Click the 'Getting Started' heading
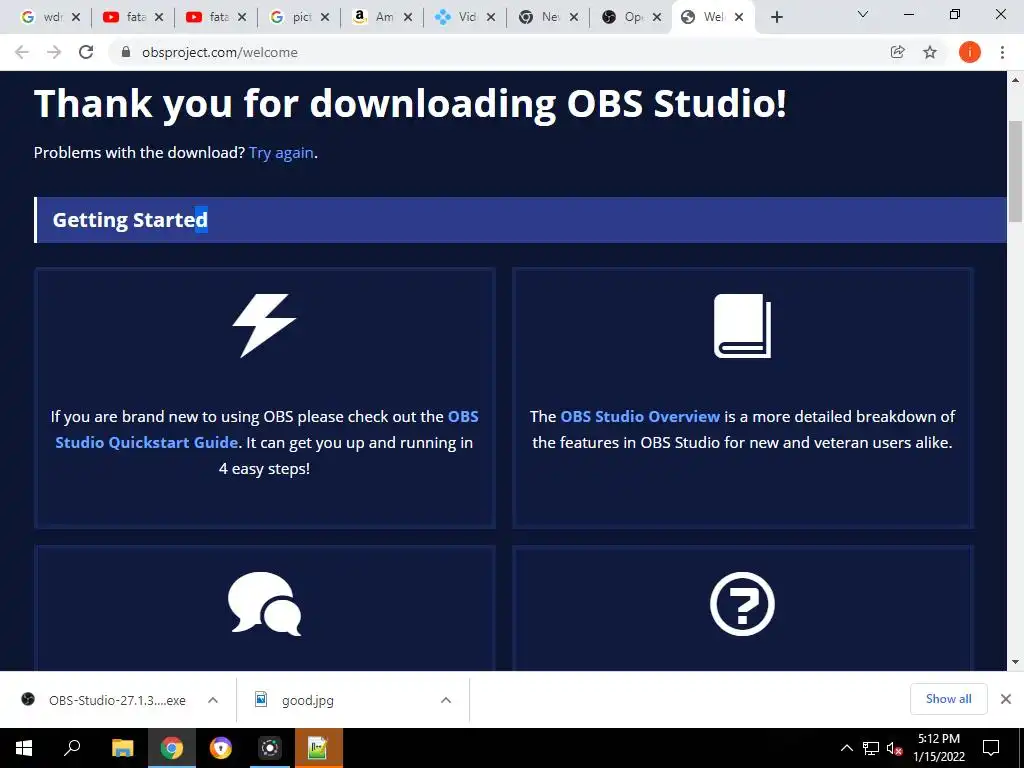1024x768 pixels. (x=130, y=220)
